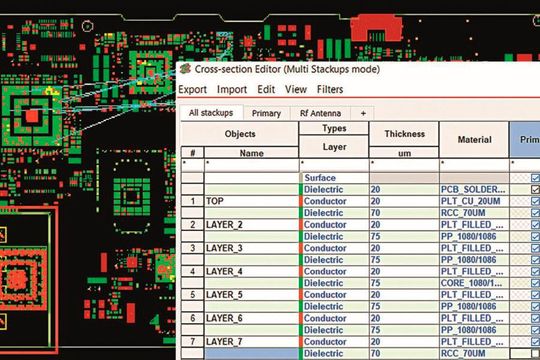Switch to the Rf Antenna tab
540x360 pixels.
tap(320, 113)
